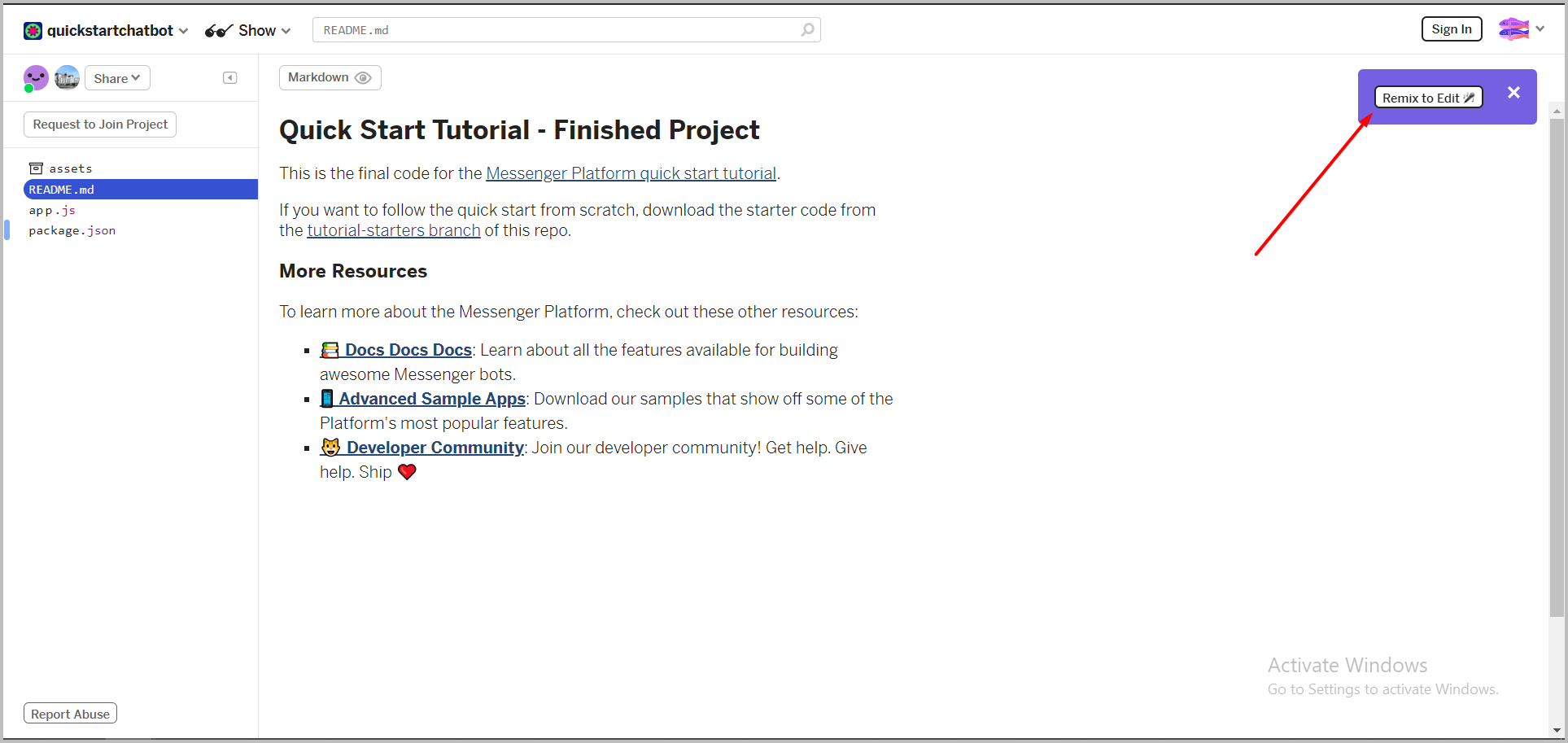The width and height of the screenshot is (1568, 743).
Task: Click the vertical scrollbar thumb
Action: pos(1557,368)
